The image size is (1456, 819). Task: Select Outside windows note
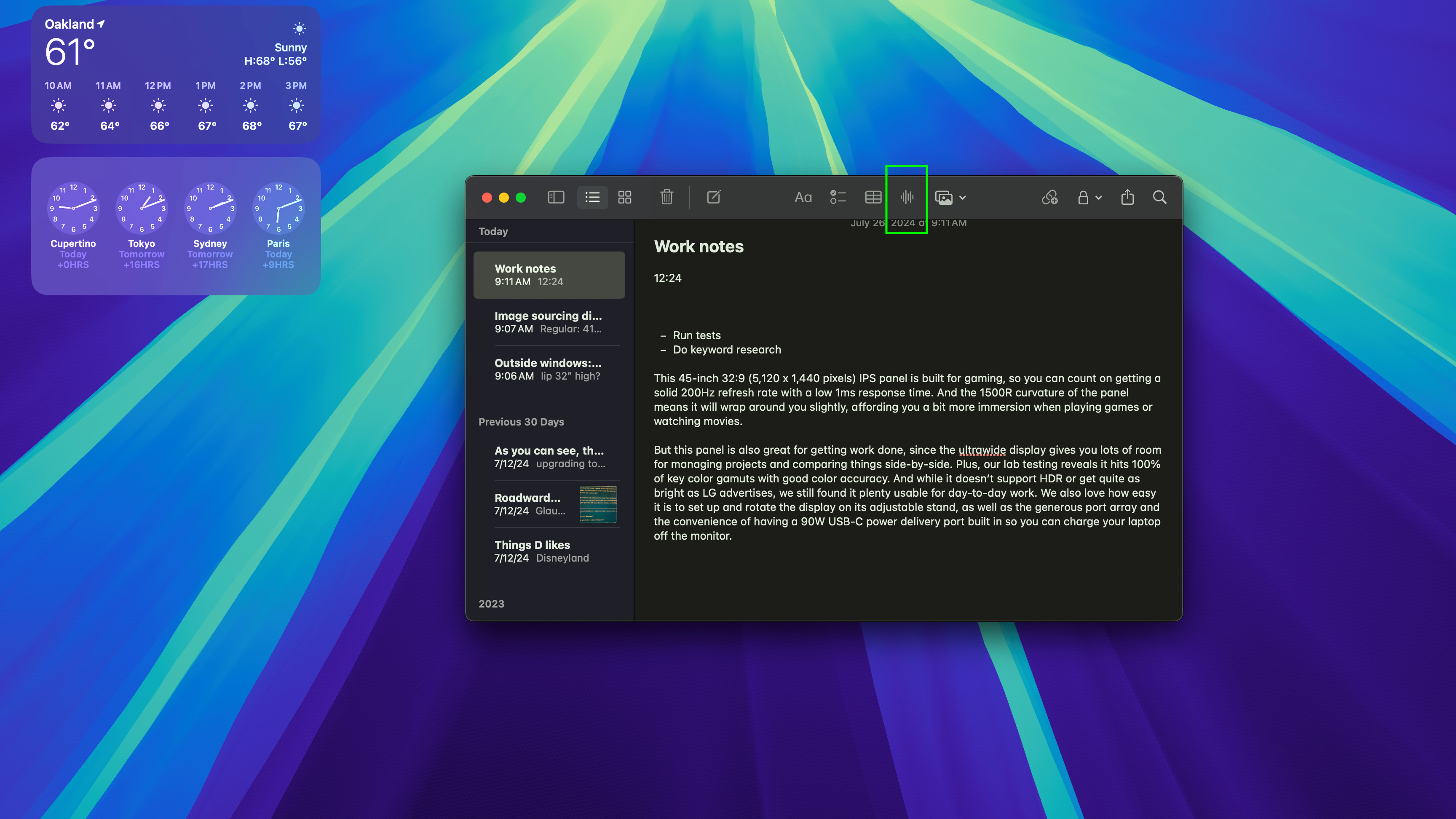click(548, 369)
